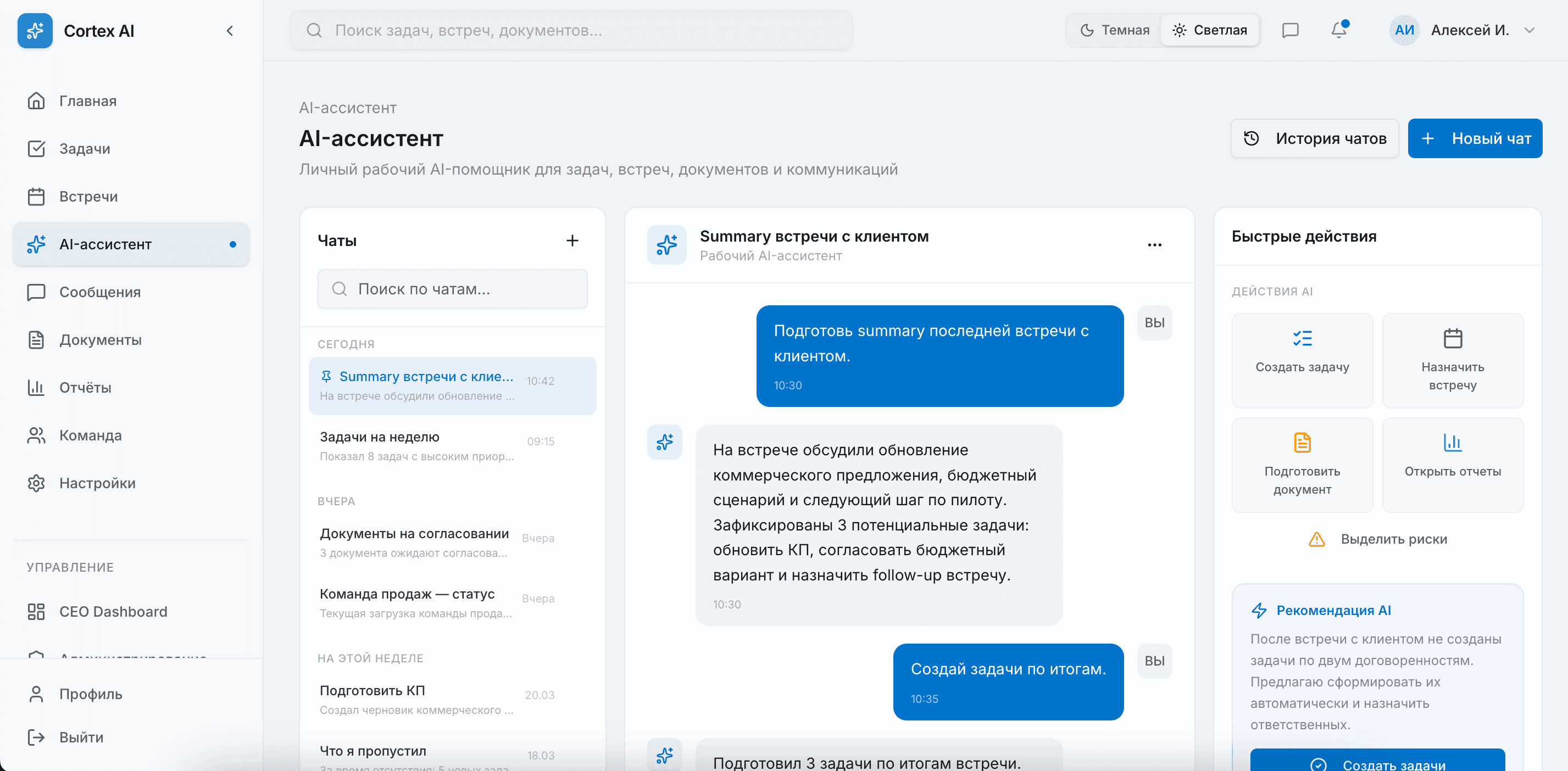Click the Профиль user icon
Viewport: 1568px width, 771px height.
tap(36, 694)
